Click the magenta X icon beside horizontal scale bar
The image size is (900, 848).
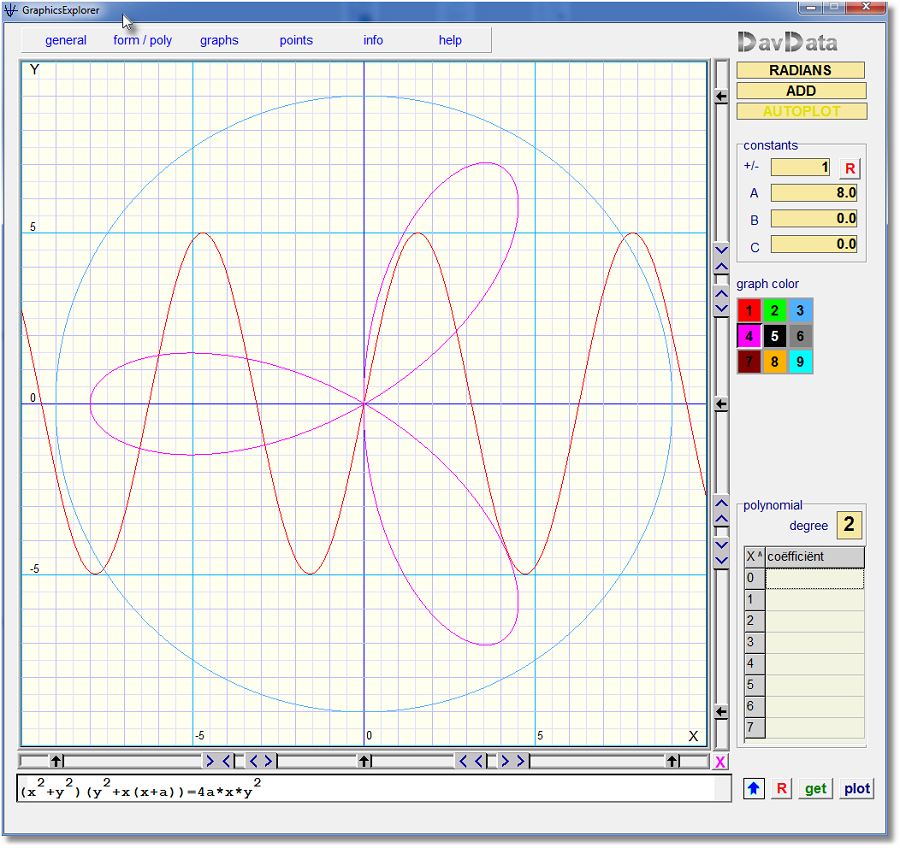tap(720, 762)
